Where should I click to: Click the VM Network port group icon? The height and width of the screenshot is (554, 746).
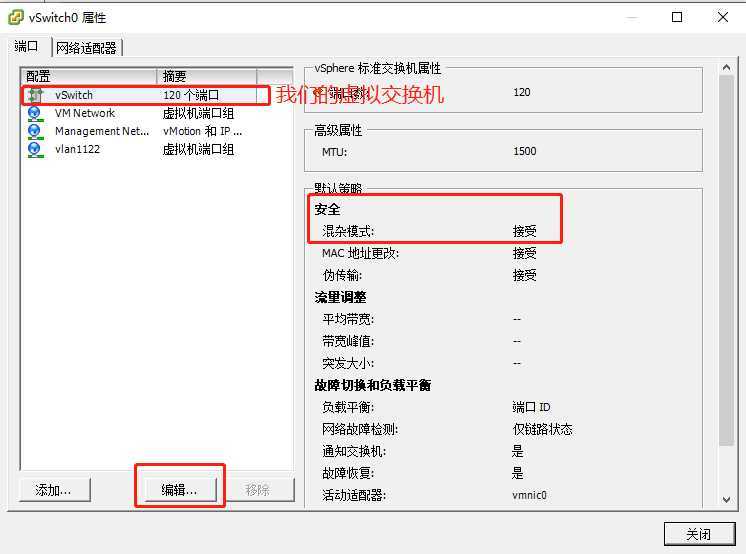[x=35, y=114]
